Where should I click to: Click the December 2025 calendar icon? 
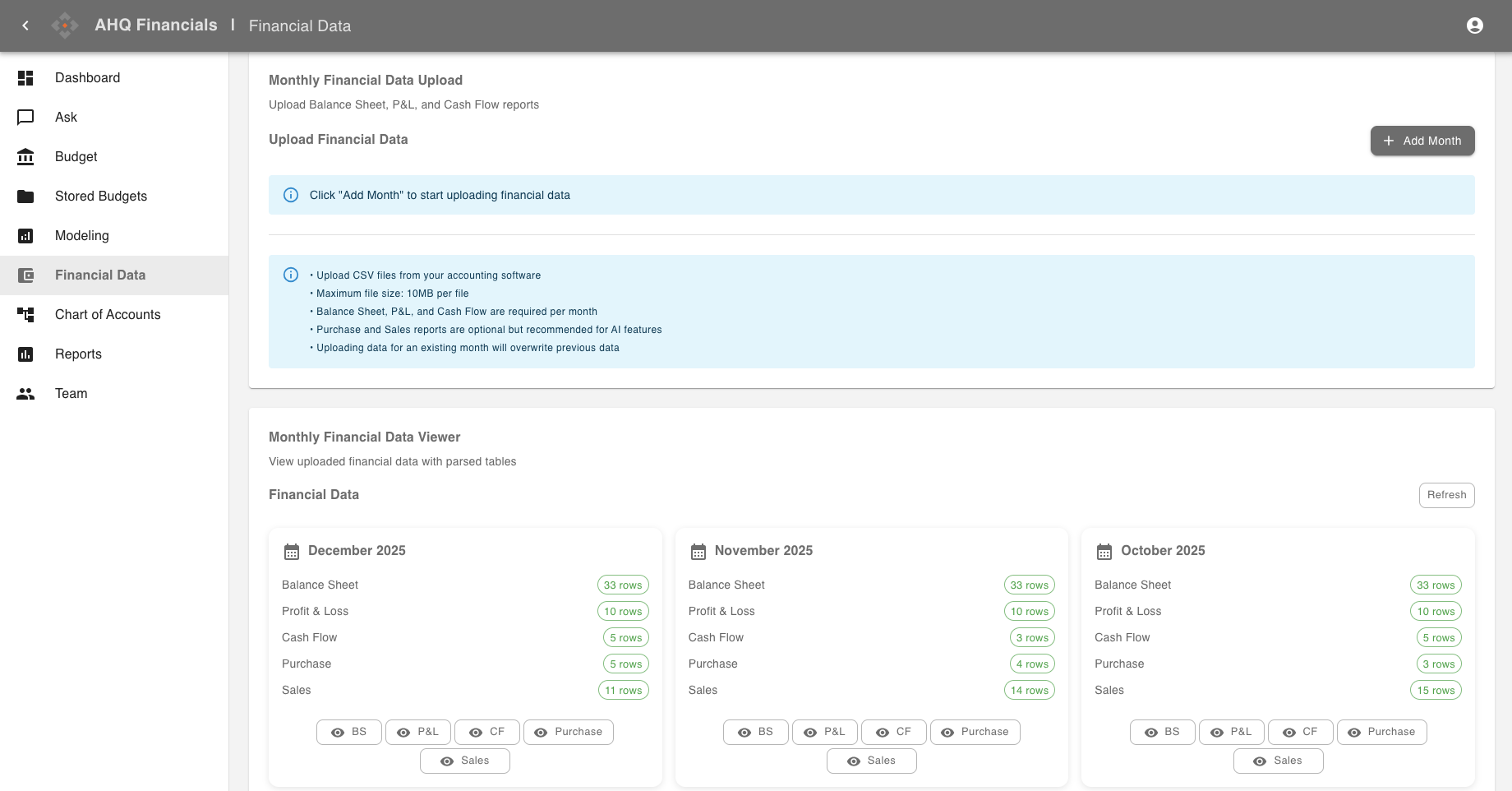tap(292, 551)
